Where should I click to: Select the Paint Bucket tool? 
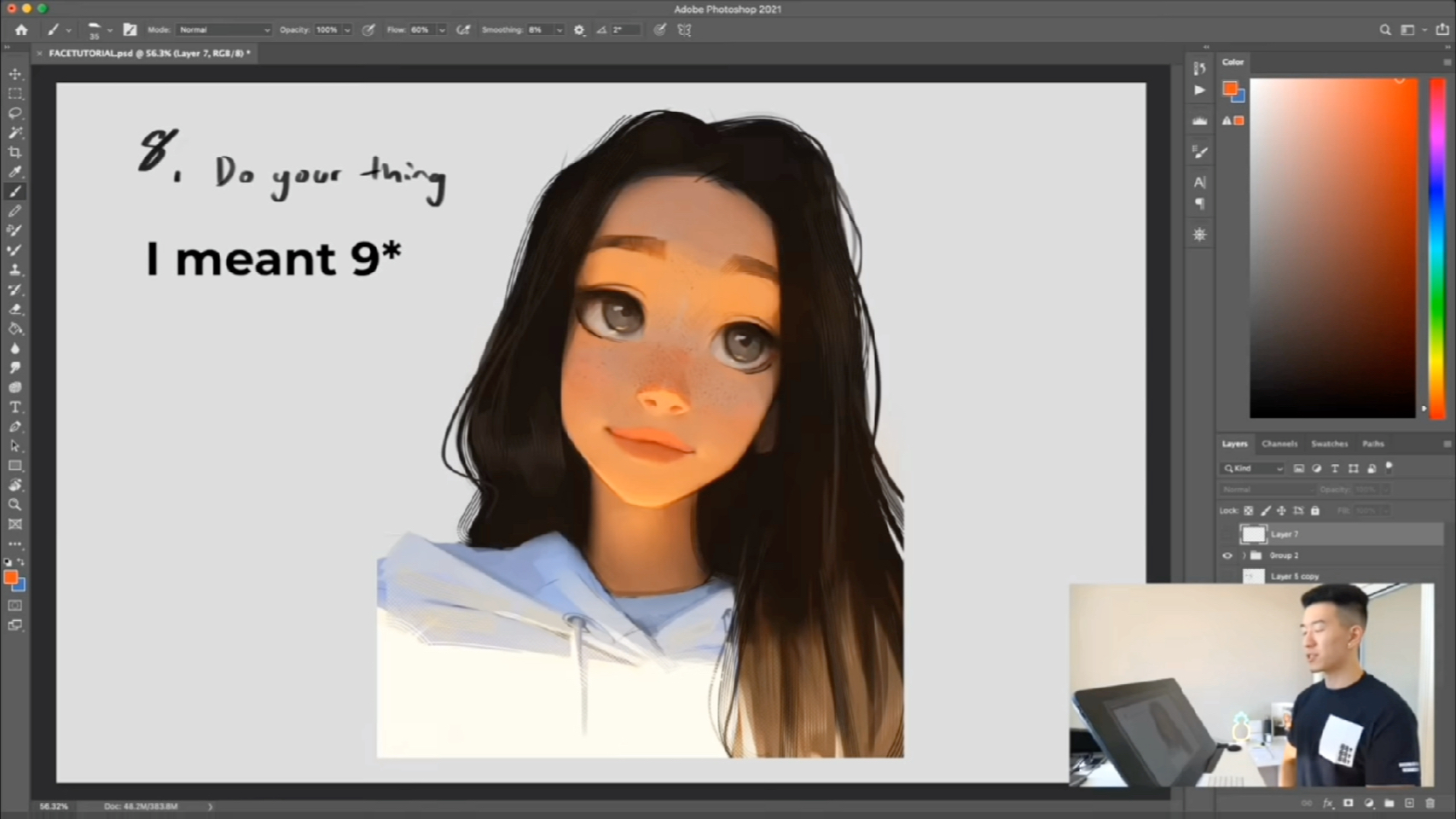[15, 329]
